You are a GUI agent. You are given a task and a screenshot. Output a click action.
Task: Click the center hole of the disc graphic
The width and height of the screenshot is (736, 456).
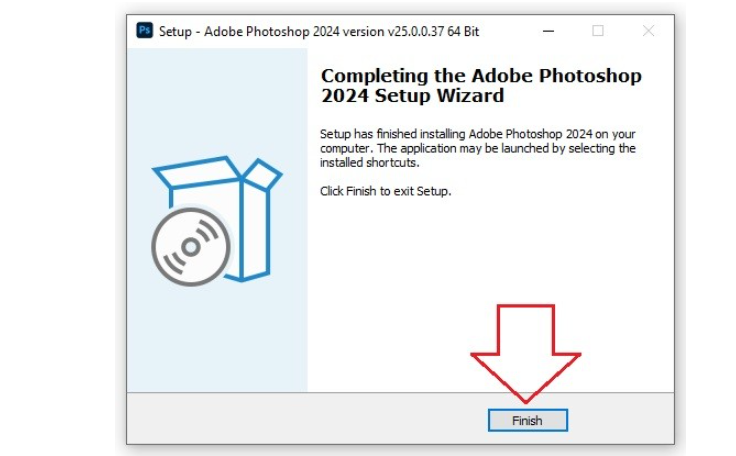pyautogui.click(x=190, y=246)
